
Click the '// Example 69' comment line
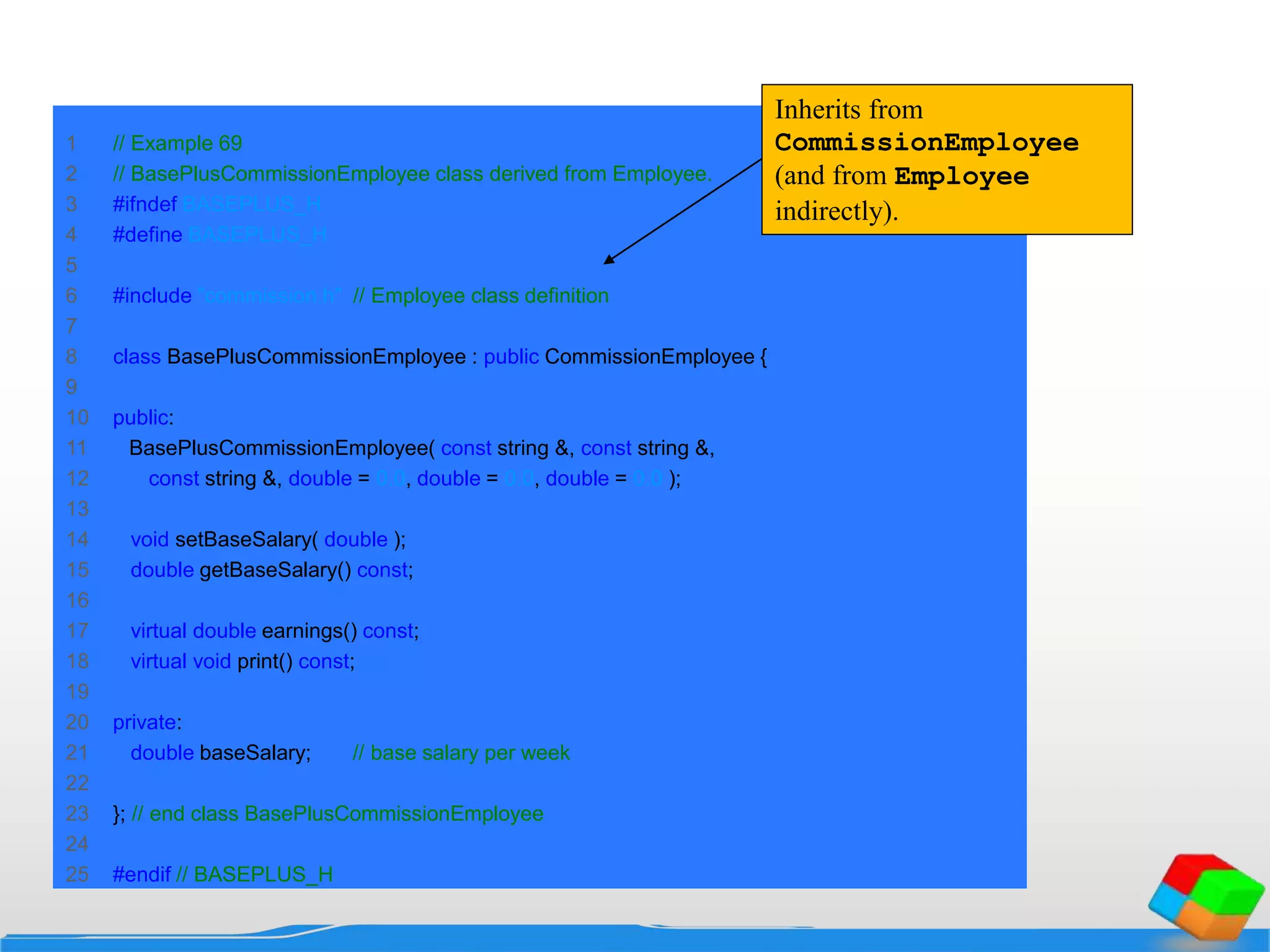click(x=177, y=143)
